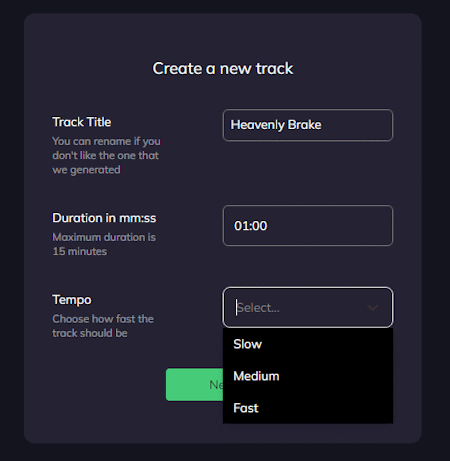Click the Tempo dropdown chevron arrow
This screenshot has width=450, height=461.
point(372,308)
